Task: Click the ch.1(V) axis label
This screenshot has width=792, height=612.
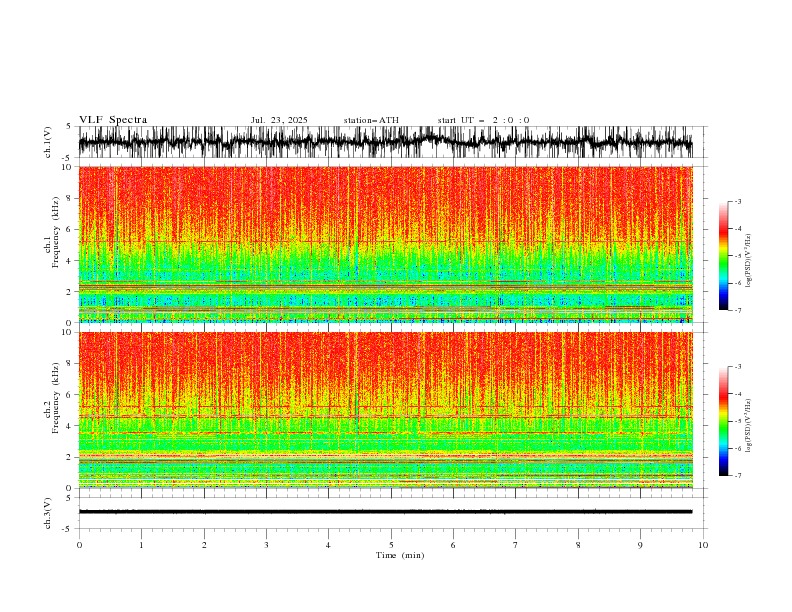Action: pos(48,142)
